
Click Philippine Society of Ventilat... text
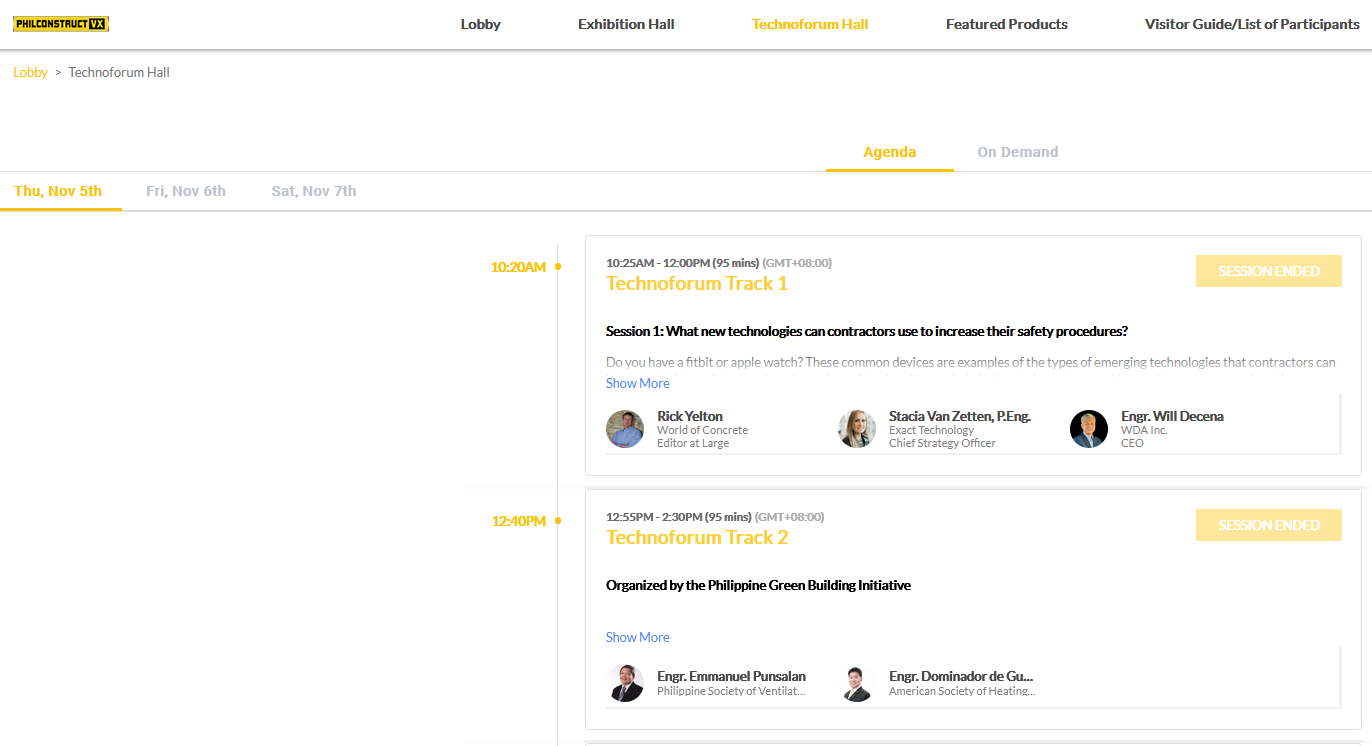coord(731,691)
